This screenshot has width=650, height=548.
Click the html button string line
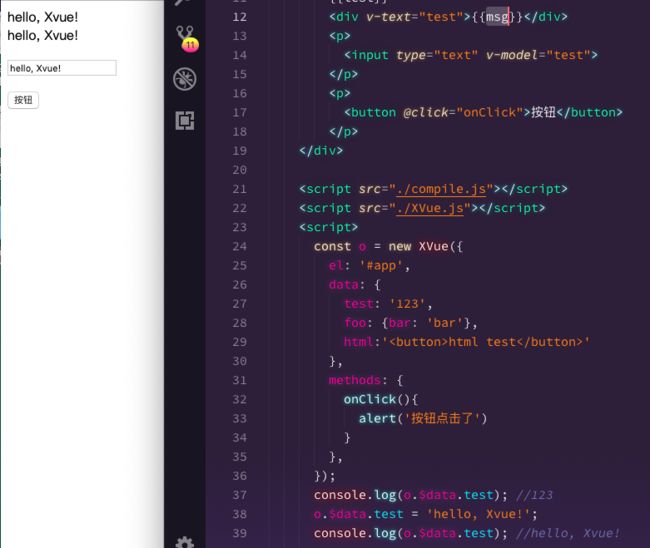467,342
